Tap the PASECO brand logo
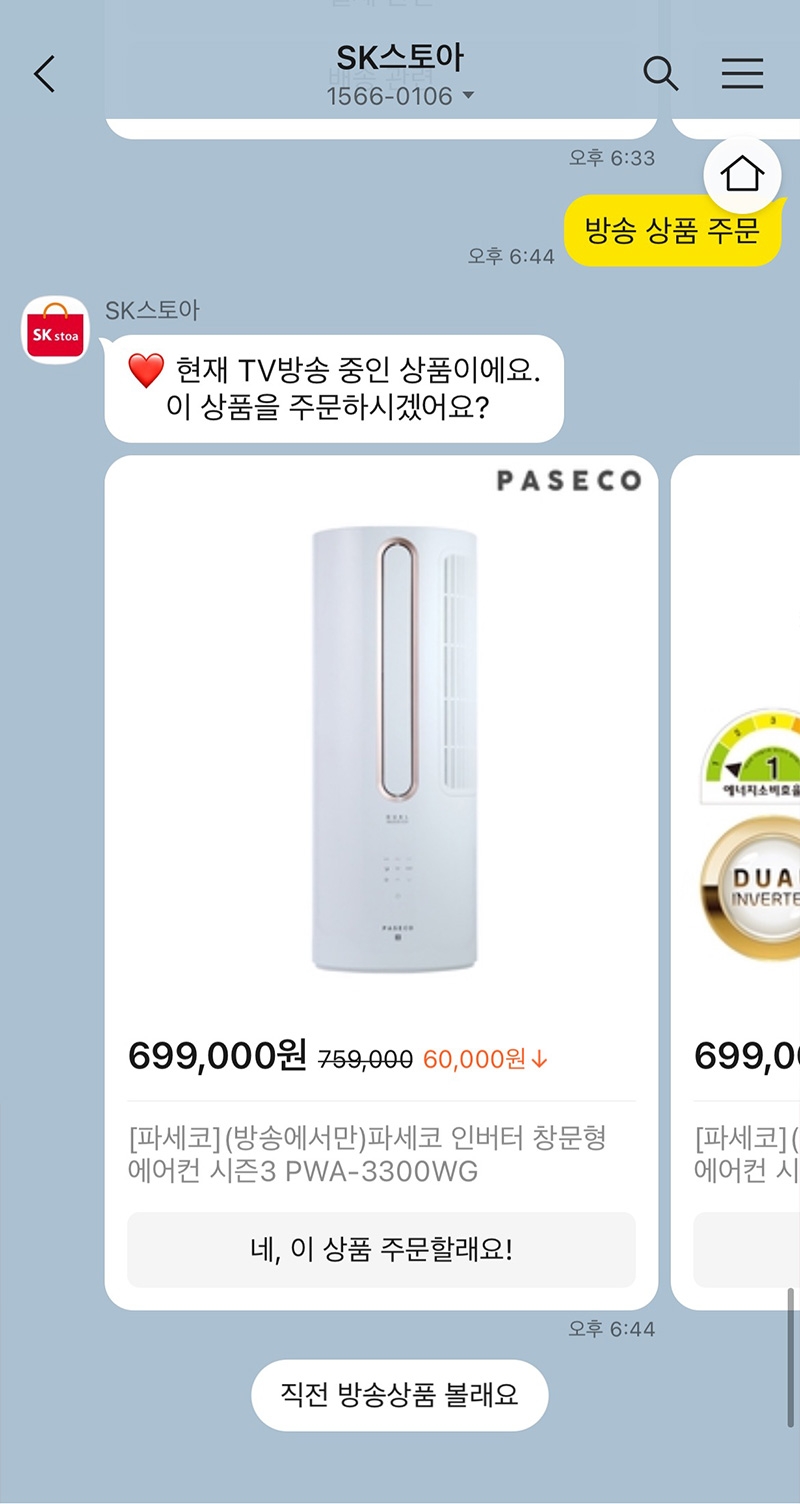800x1504 pixels. pyautogui.click(x=569, y=481)
